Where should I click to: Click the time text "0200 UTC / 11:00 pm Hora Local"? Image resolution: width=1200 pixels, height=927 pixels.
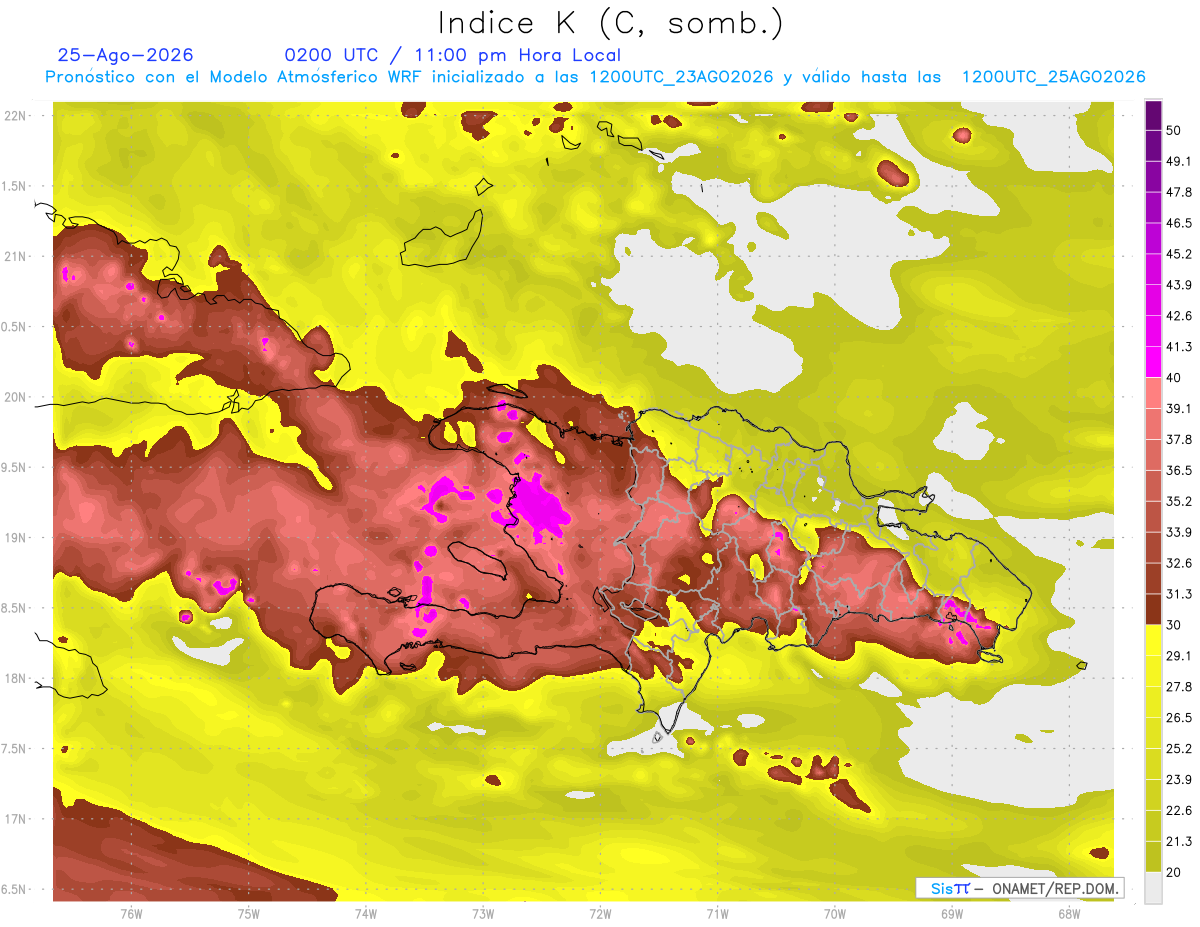coord(452,55)
